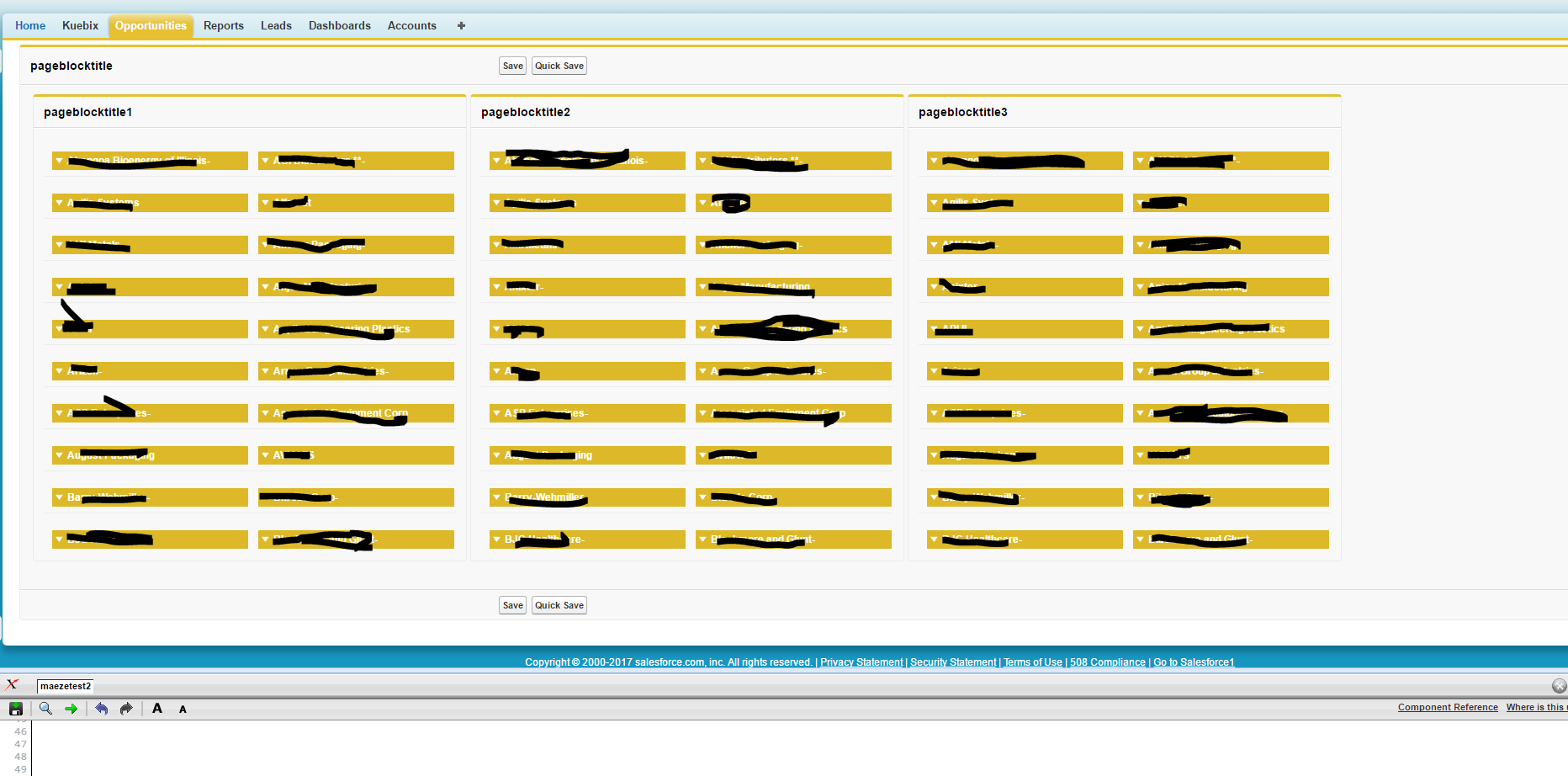This screenshot has width=1568, height=776.
Task: Click the top Quick Save button
Action: tap(559, 66)
